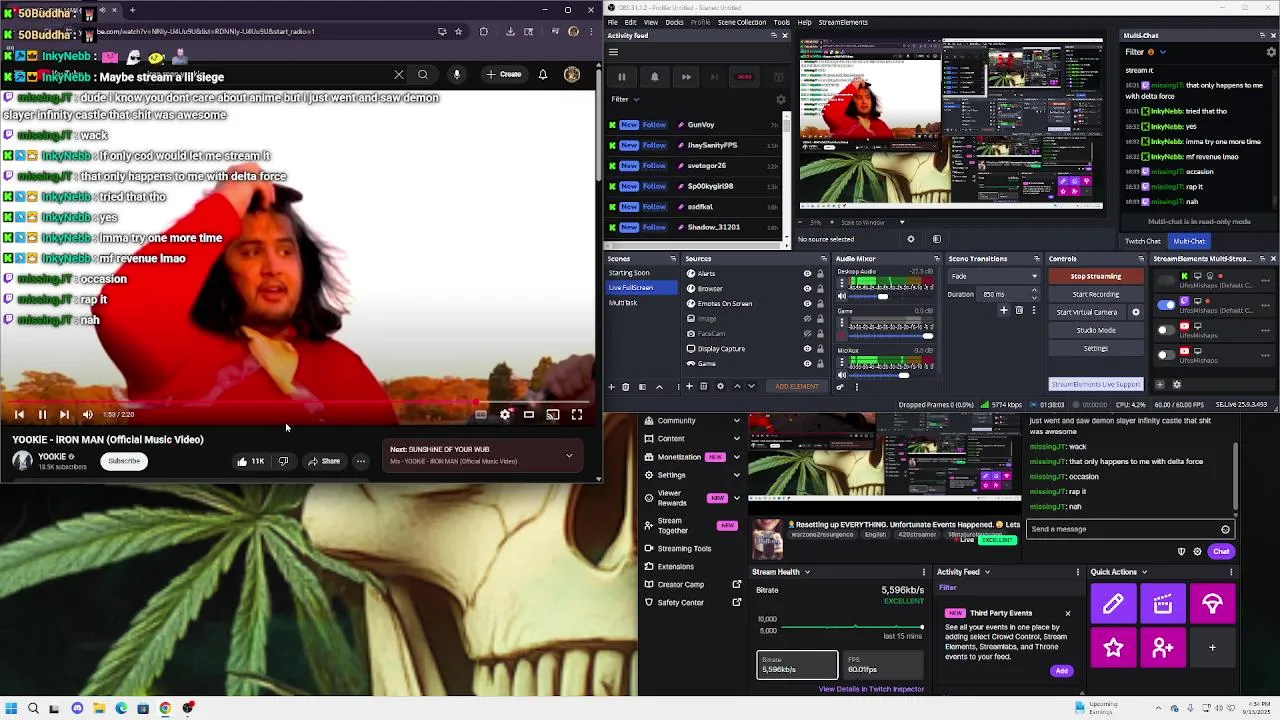Select the MultiTask scene

pyautogui.click(x=641, y=303)
